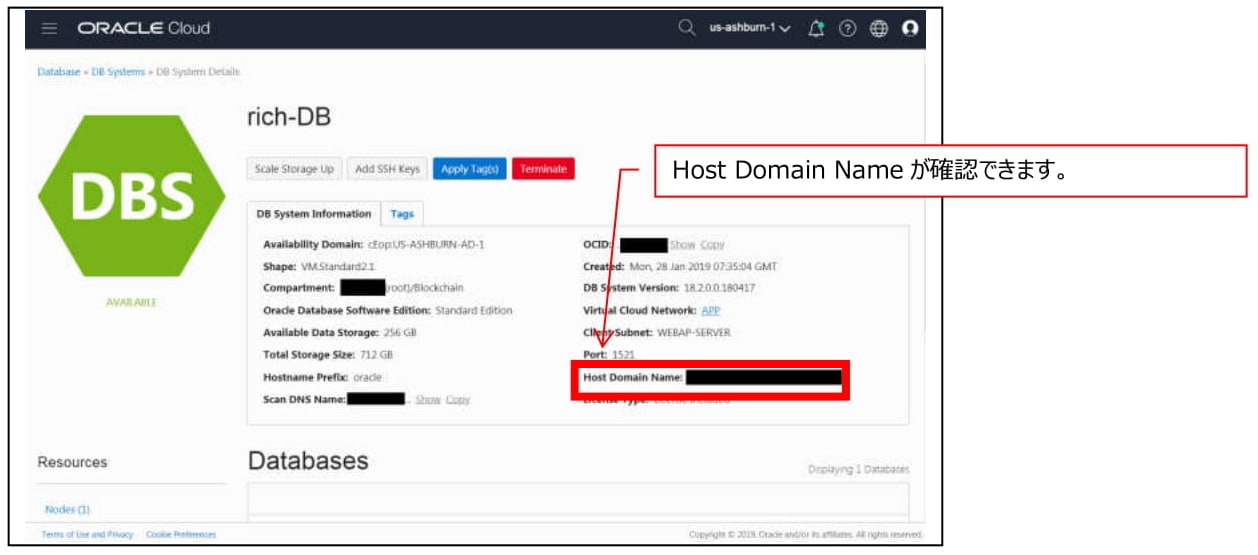Open the APP Virtual Cloud Network link

click(710, 311)
